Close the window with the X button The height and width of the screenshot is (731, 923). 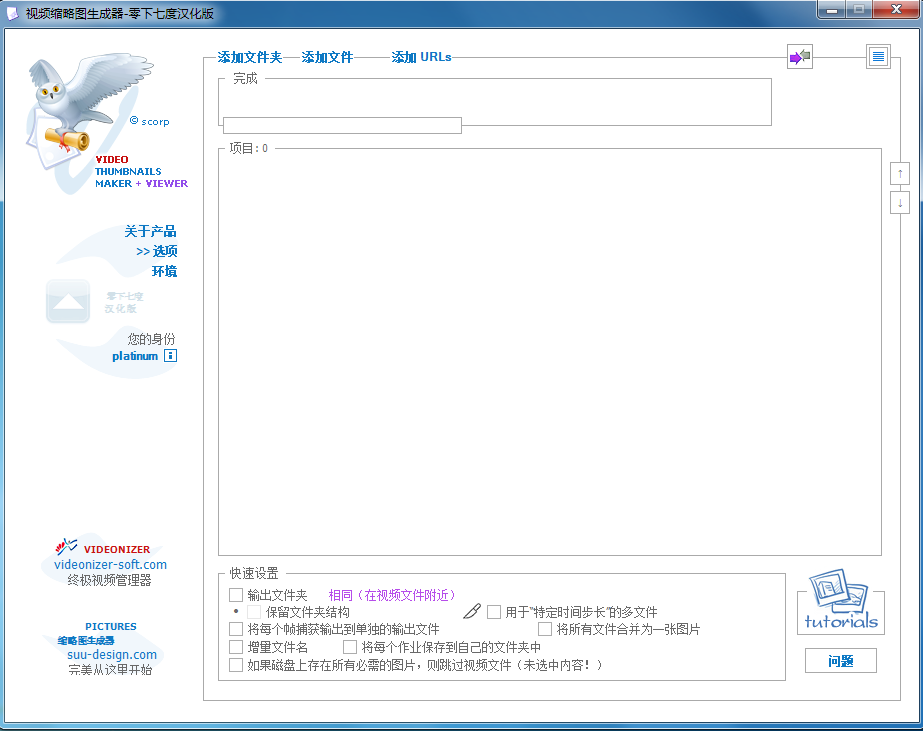point(896,9)
